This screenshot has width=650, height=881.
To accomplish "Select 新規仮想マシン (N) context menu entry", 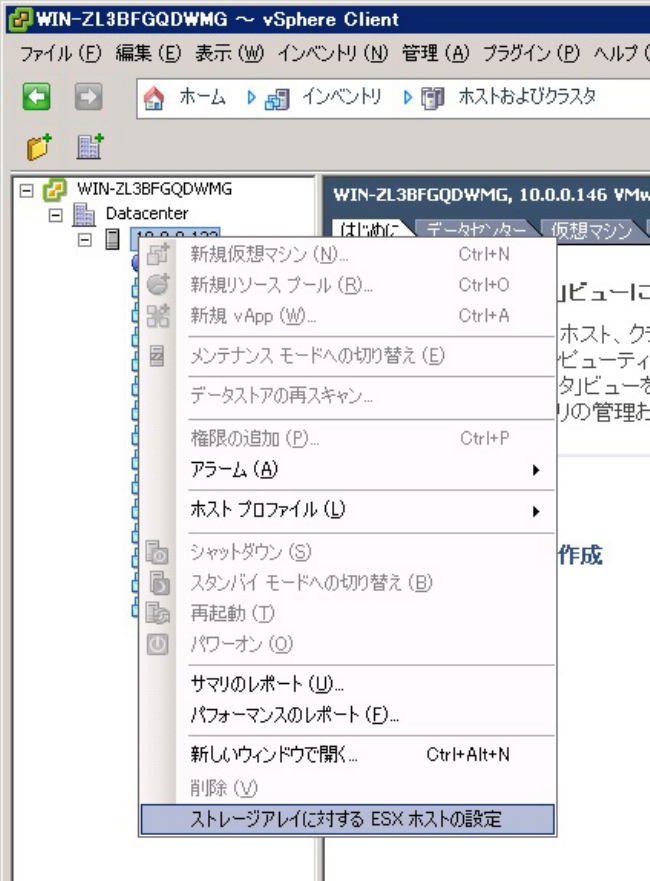I will (x=347, y=255).
